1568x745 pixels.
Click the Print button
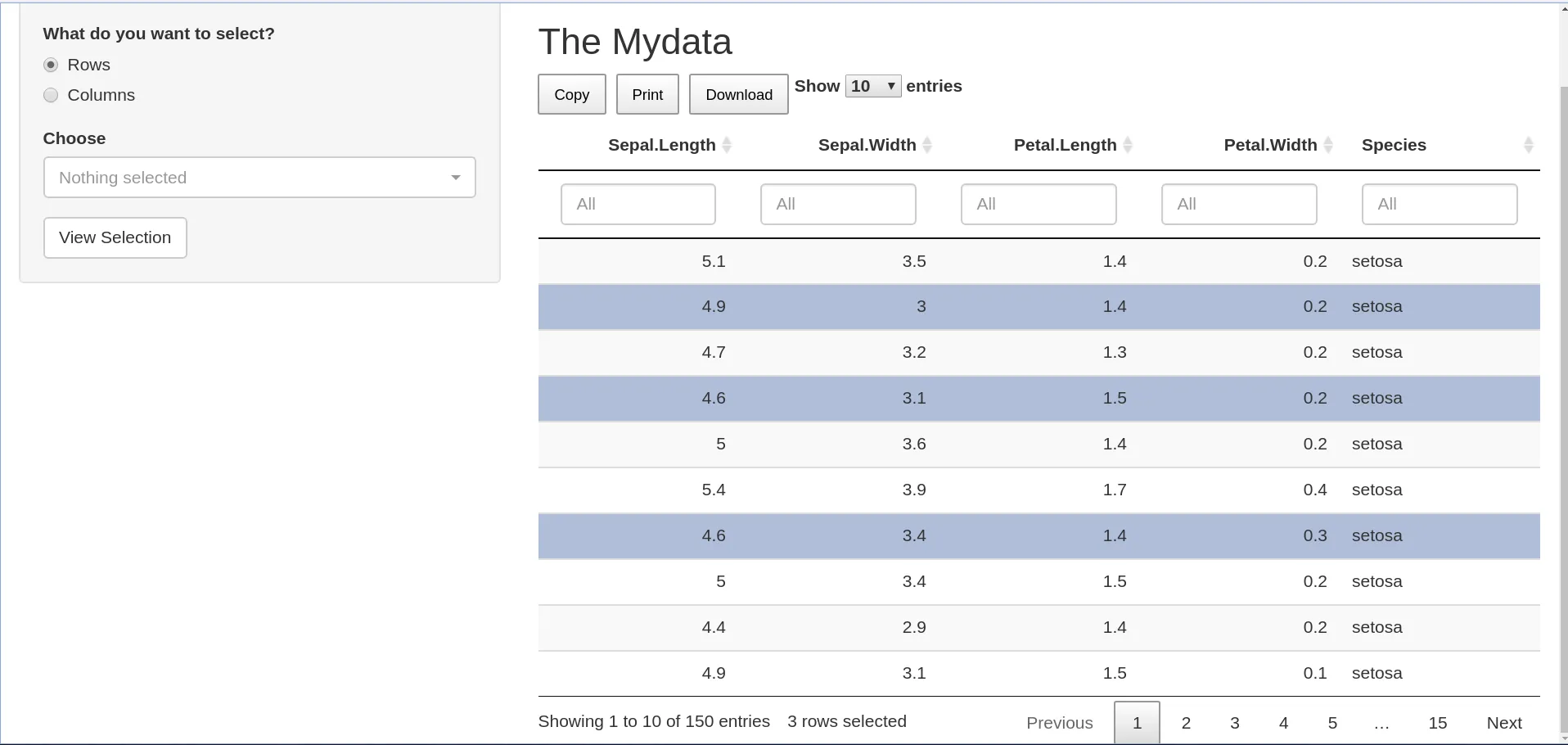tap(647, 94)
